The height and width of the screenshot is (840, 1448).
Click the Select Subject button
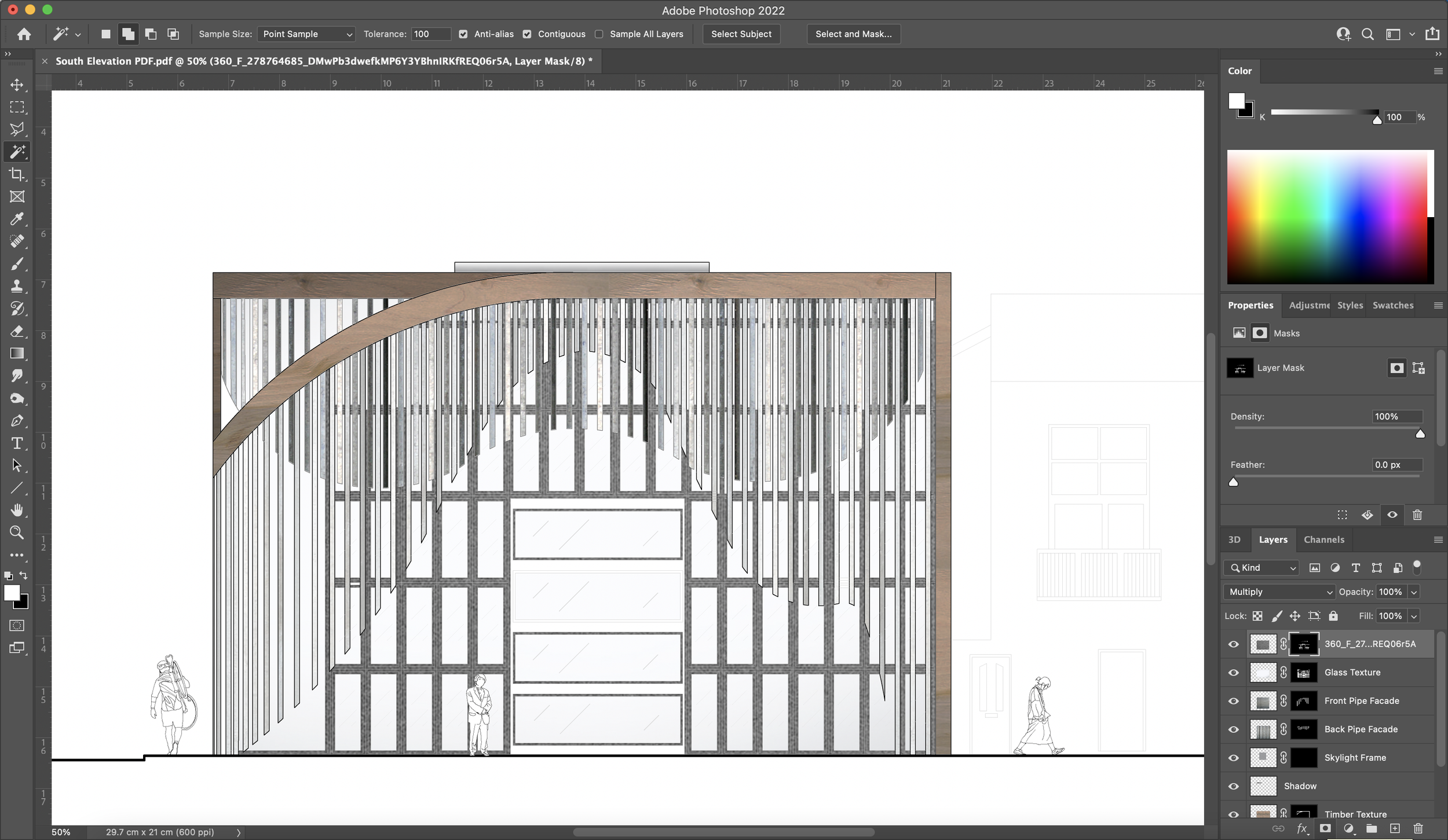pos(741,34)
